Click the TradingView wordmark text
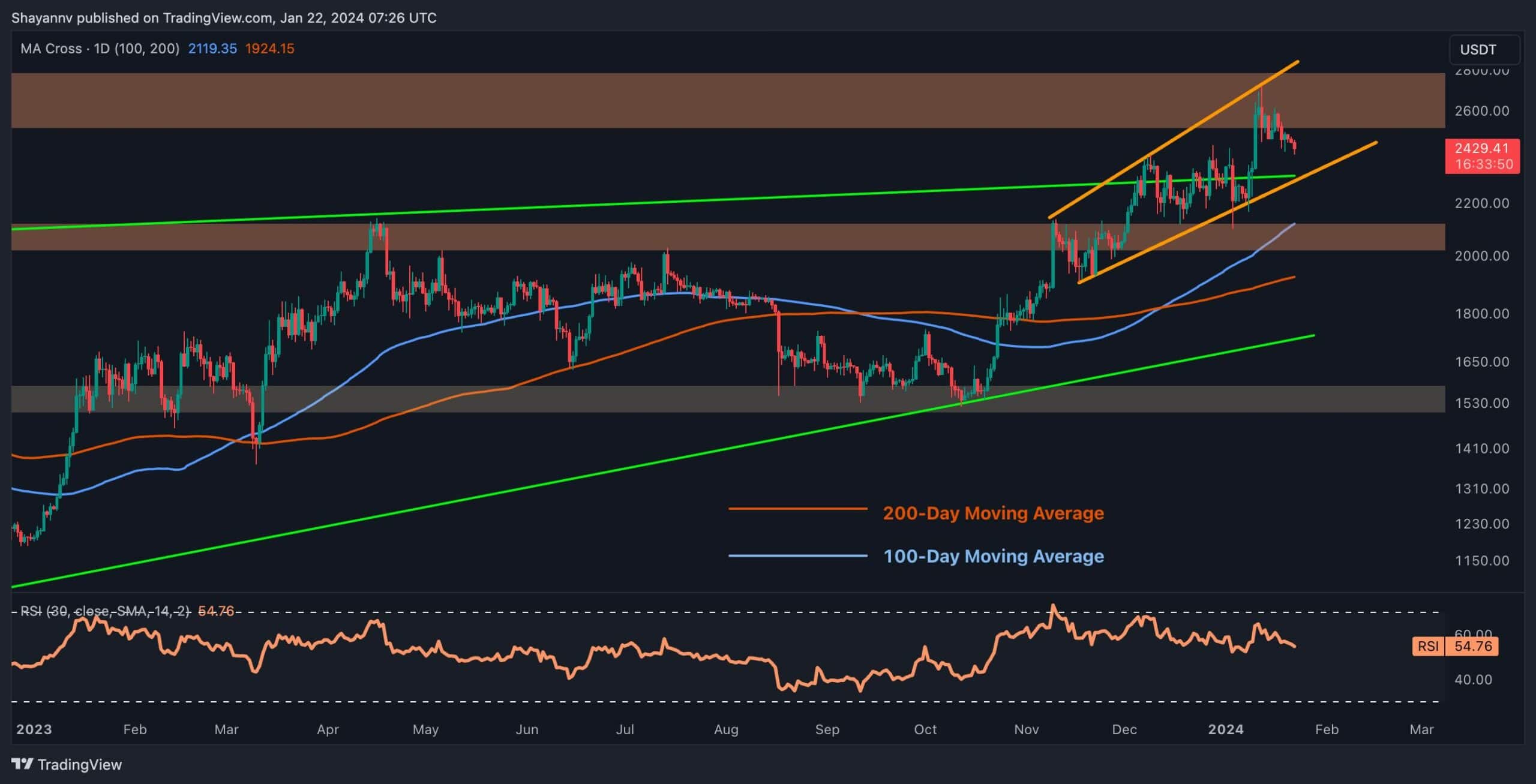The width and height of the screenshot is (1536, 784). pyautogui.click(x=79, y=764)
